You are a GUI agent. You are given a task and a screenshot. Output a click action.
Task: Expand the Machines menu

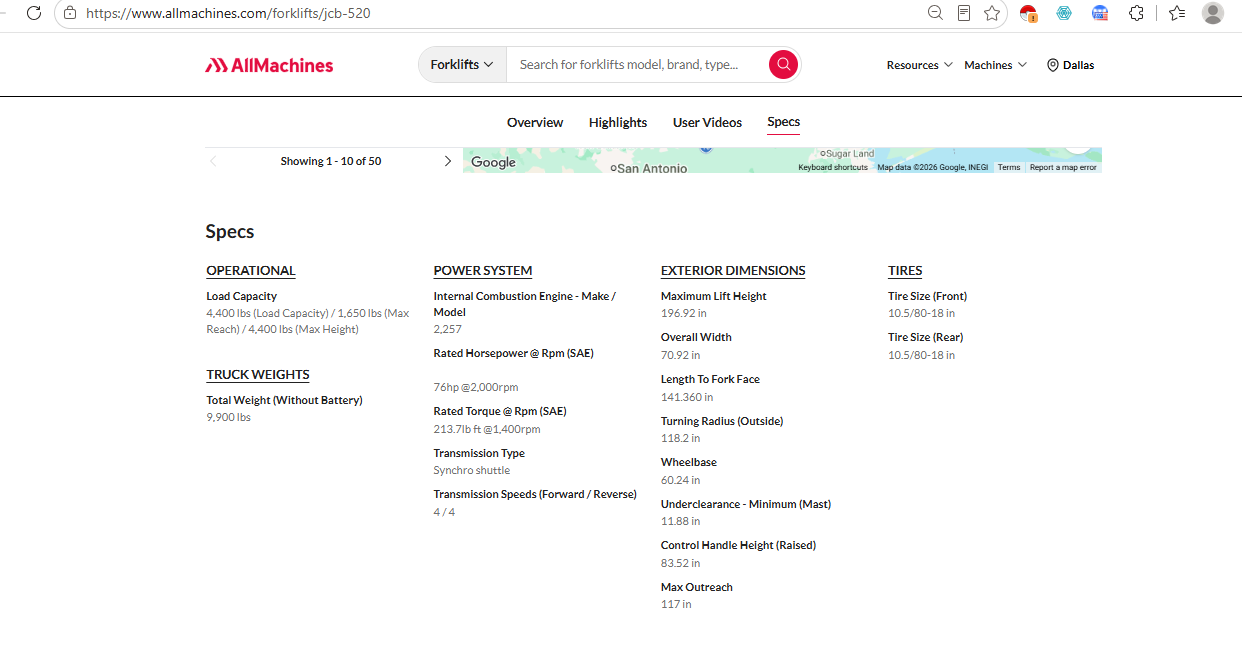995,65
